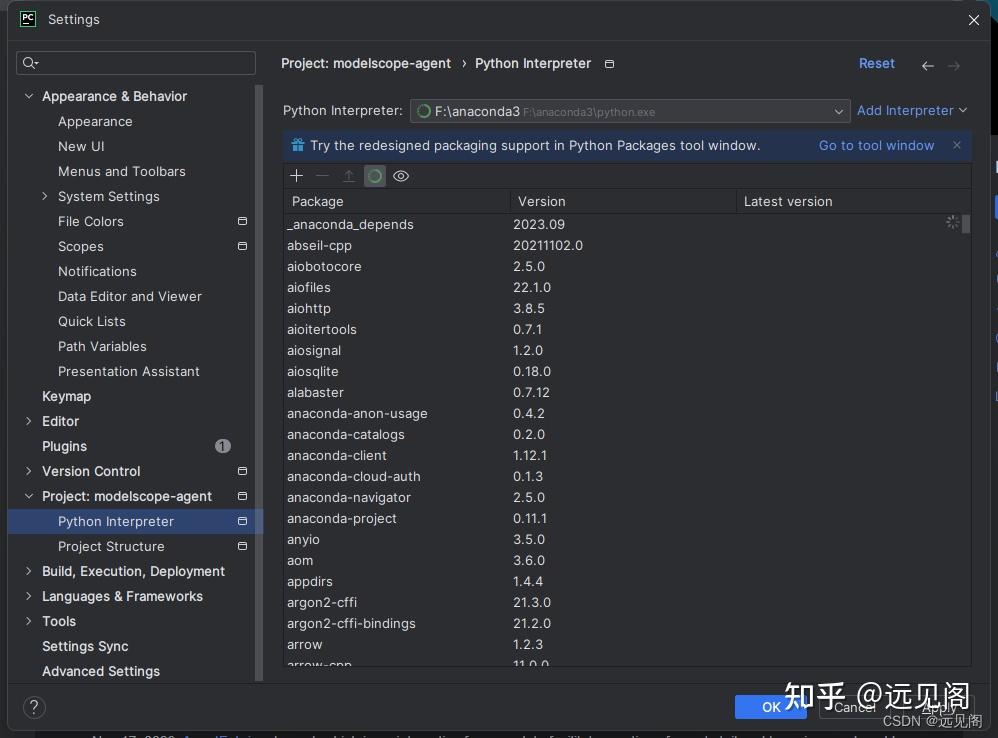
Task: Expand the Editor settings tree
Action: 28,421
